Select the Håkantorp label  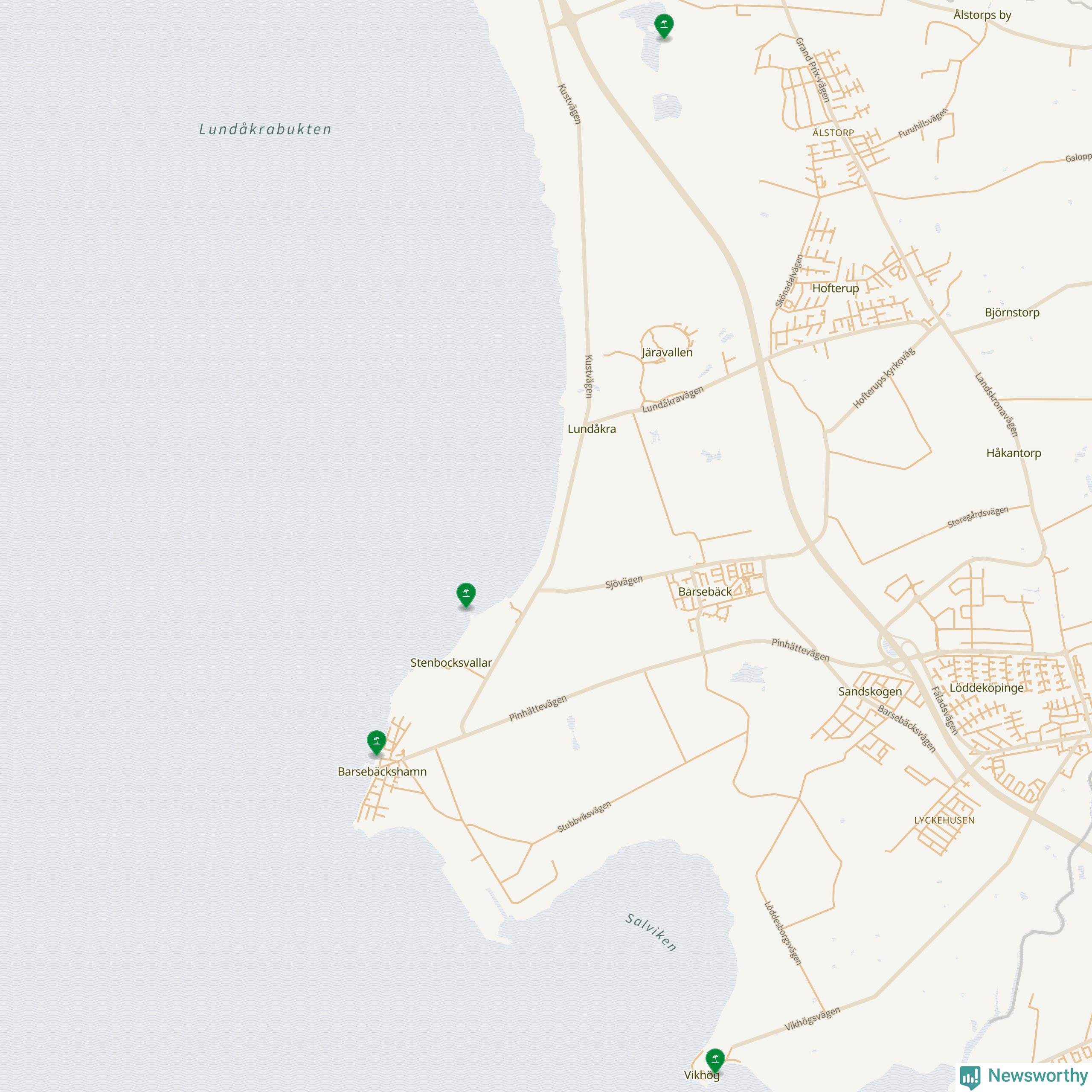coord(1014,453)
